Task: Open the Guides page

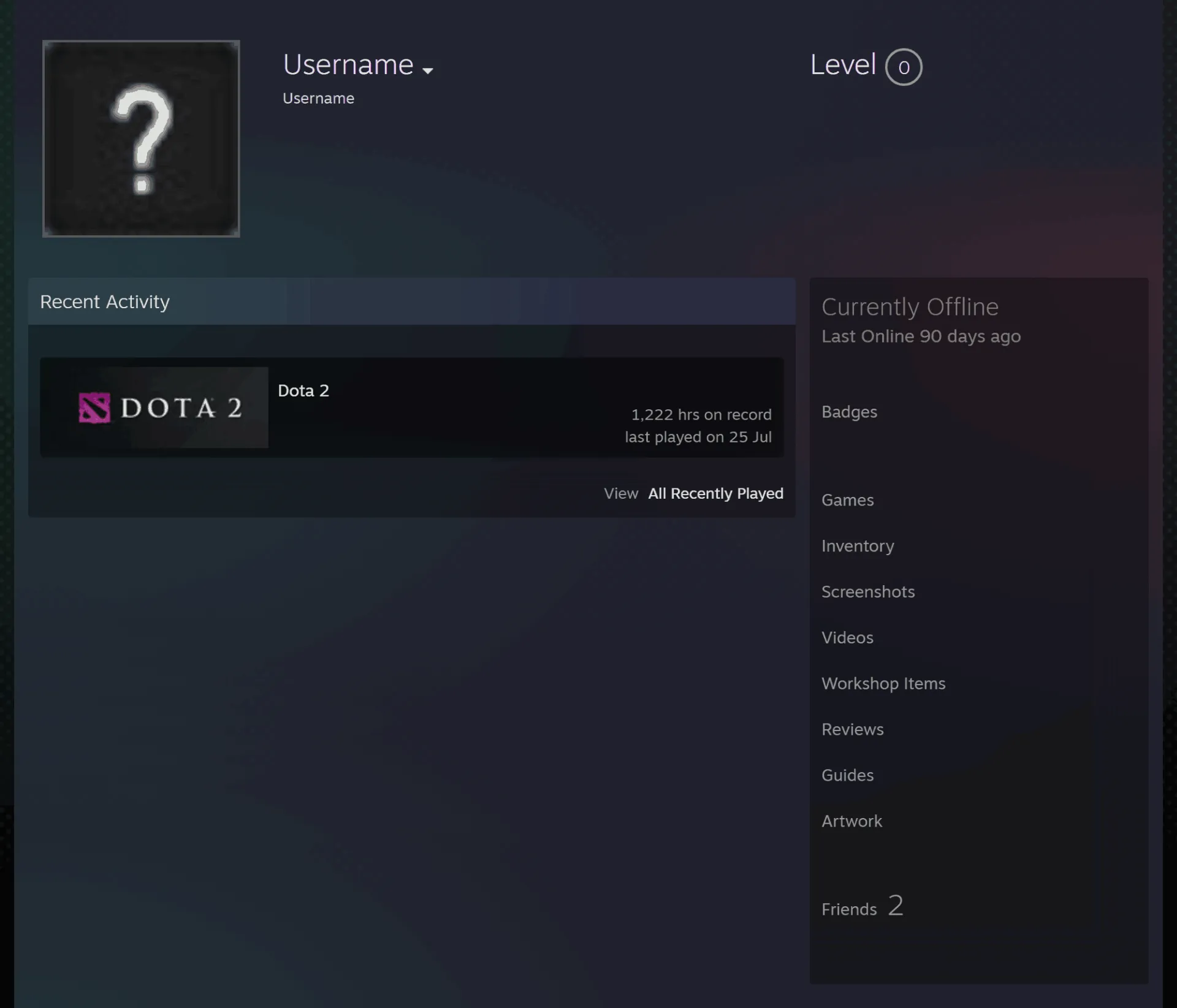Action: pyautogui.click(x=847, y=775)
